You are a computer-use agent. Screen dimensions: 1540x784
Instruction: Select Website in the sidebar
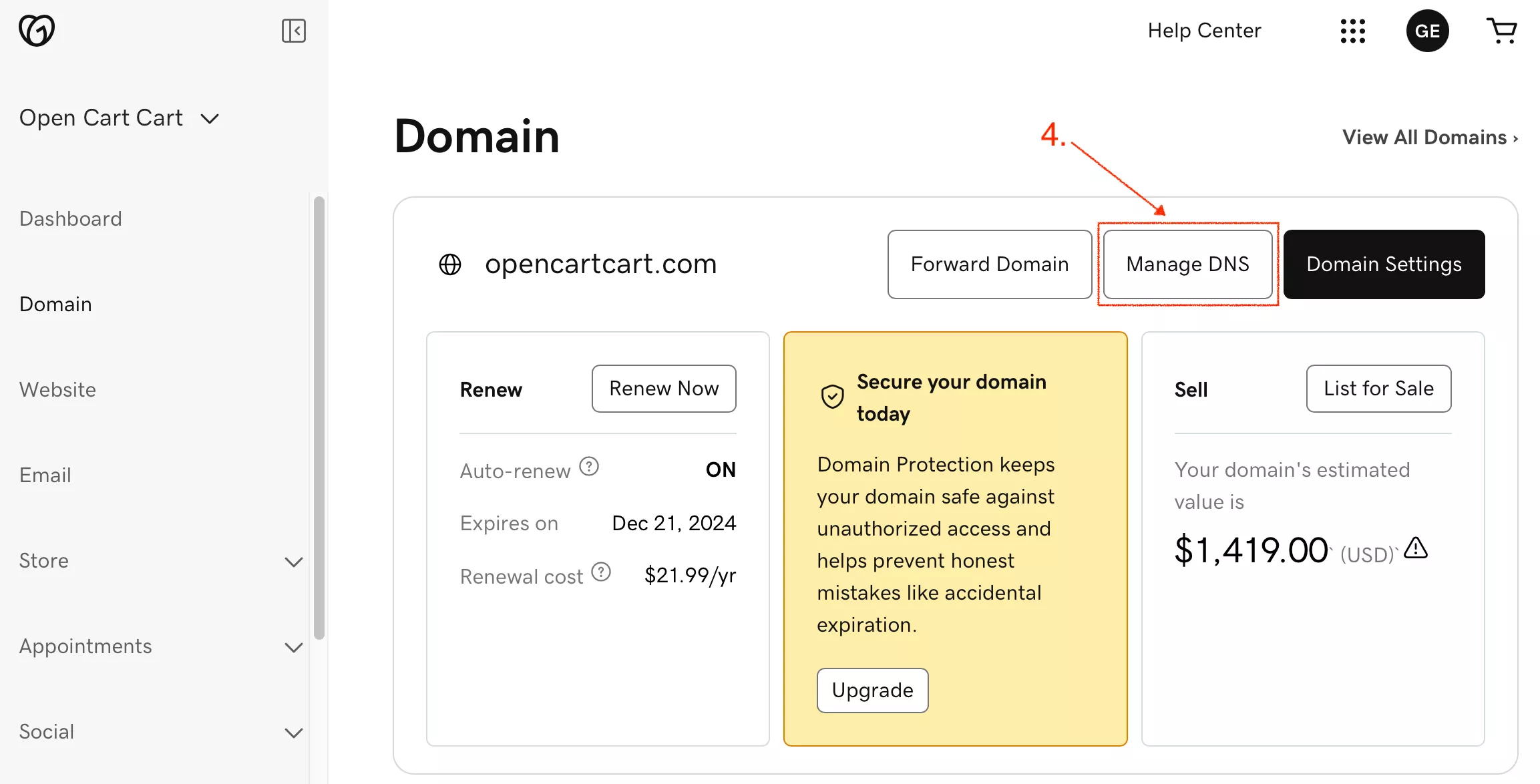pos(58,390)
